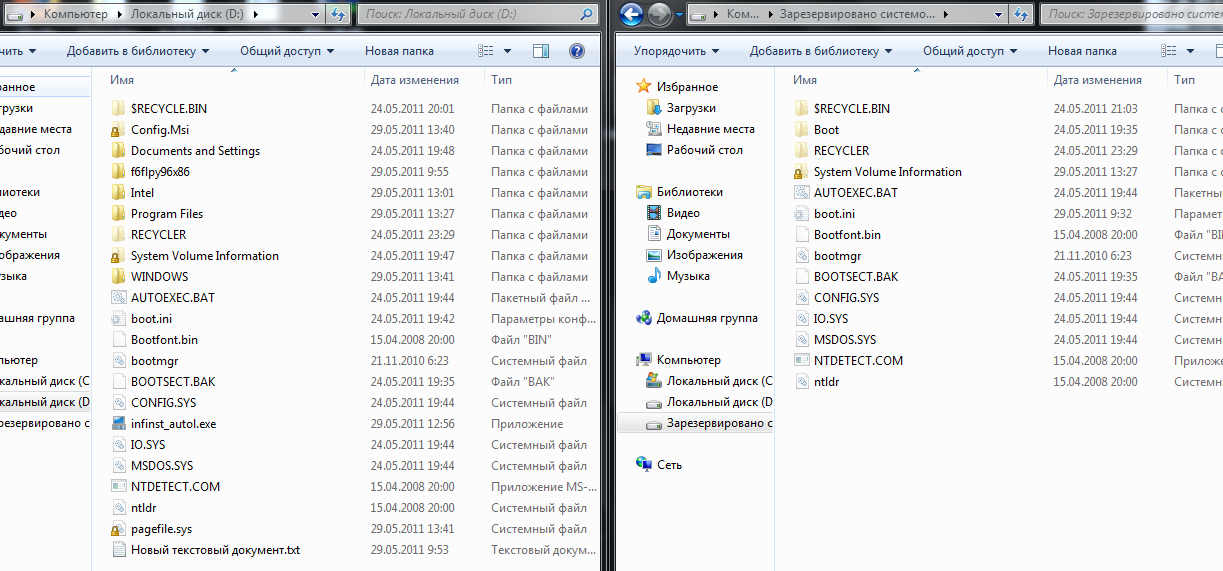Select Локальный диск (C:) in right navigation pane
The width and height of the screenshot is (1223, 571).
(x=719, y=381)
